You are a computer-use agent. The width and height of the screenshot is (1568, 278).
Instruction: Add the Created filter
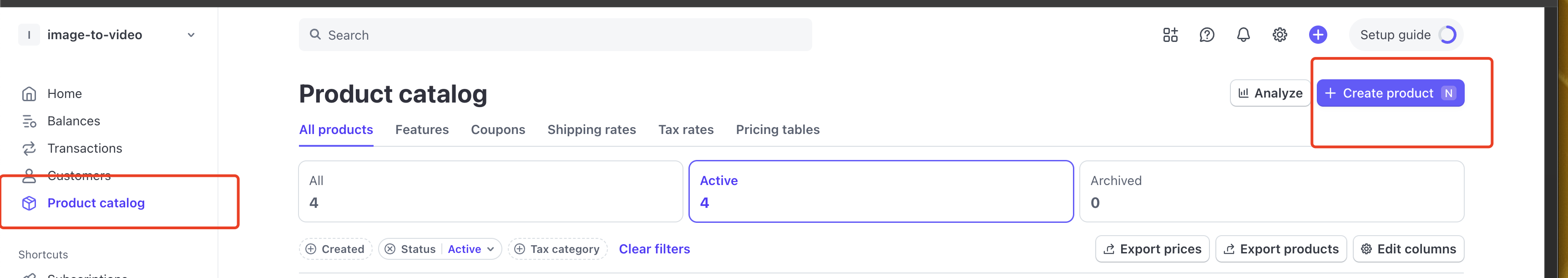(335, 249)
